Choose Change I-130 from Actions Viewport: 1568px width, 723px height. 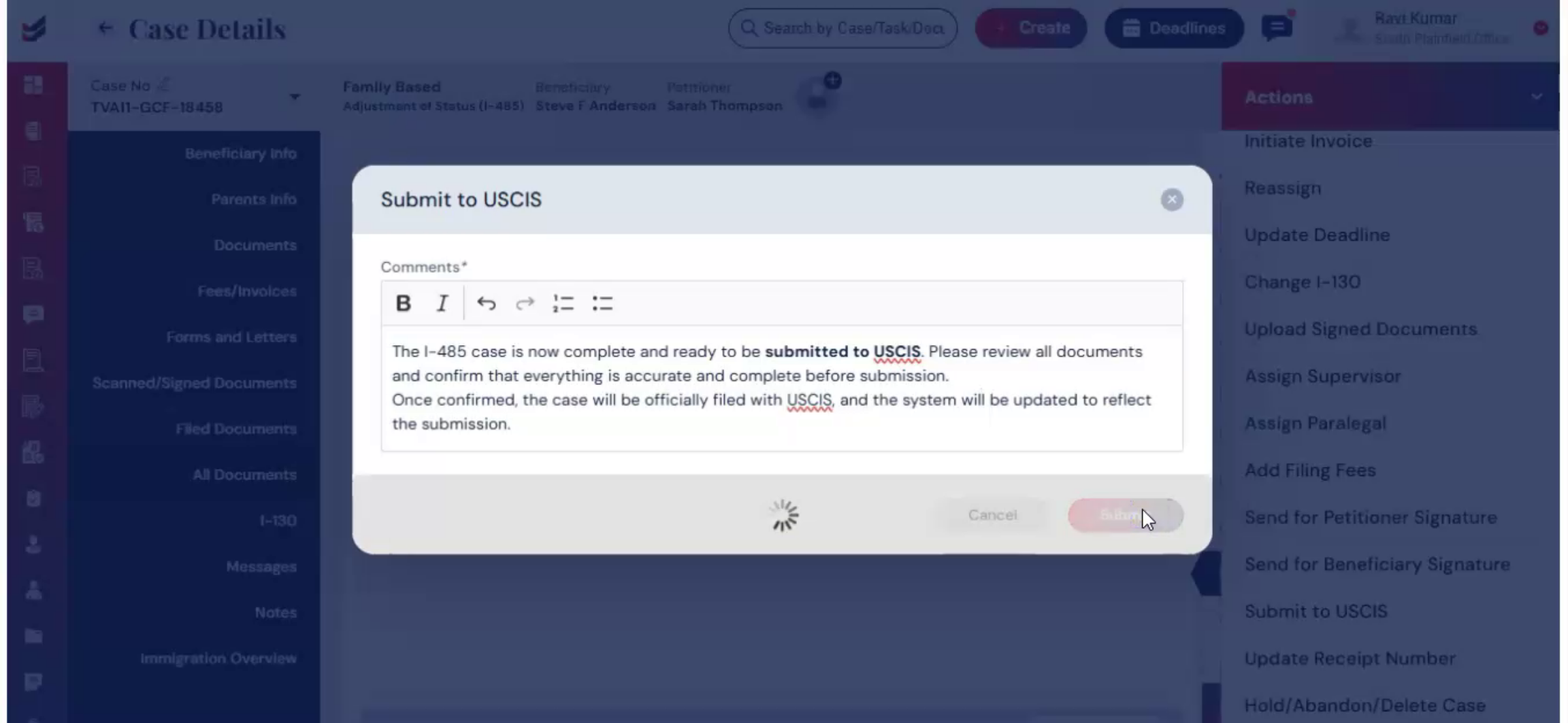click(1302, 282)
